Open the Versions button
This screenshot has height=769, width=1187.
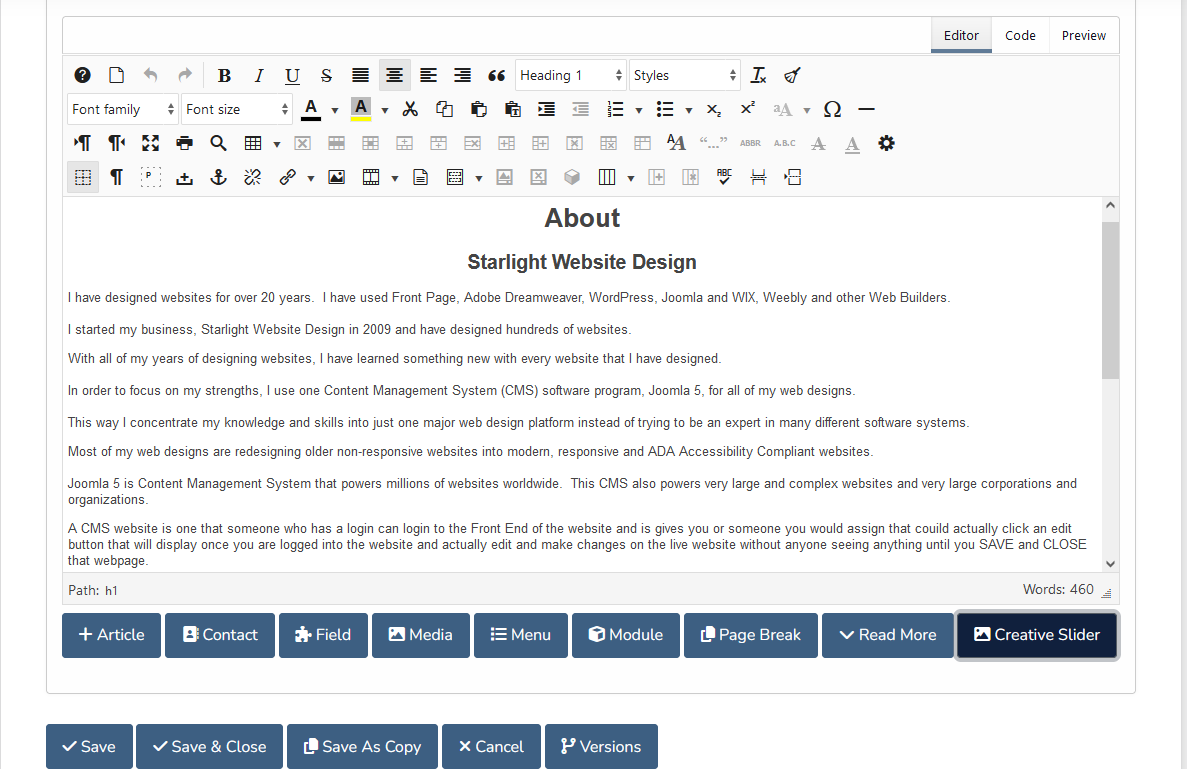pyautogui.click(x=601, y=746)
